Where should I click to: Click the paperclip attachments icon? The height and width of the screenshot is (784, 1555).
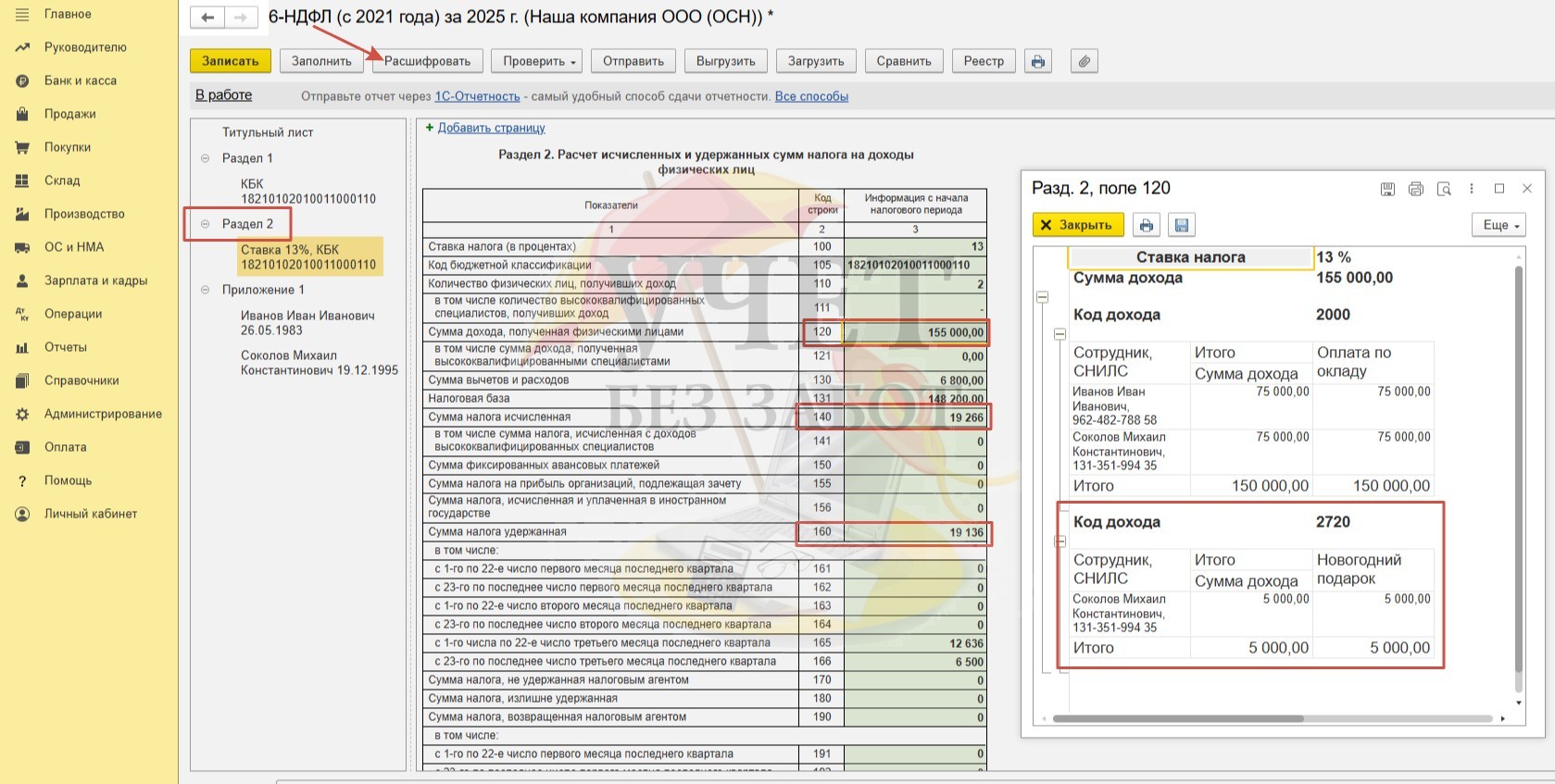[x=1084, y=61]
